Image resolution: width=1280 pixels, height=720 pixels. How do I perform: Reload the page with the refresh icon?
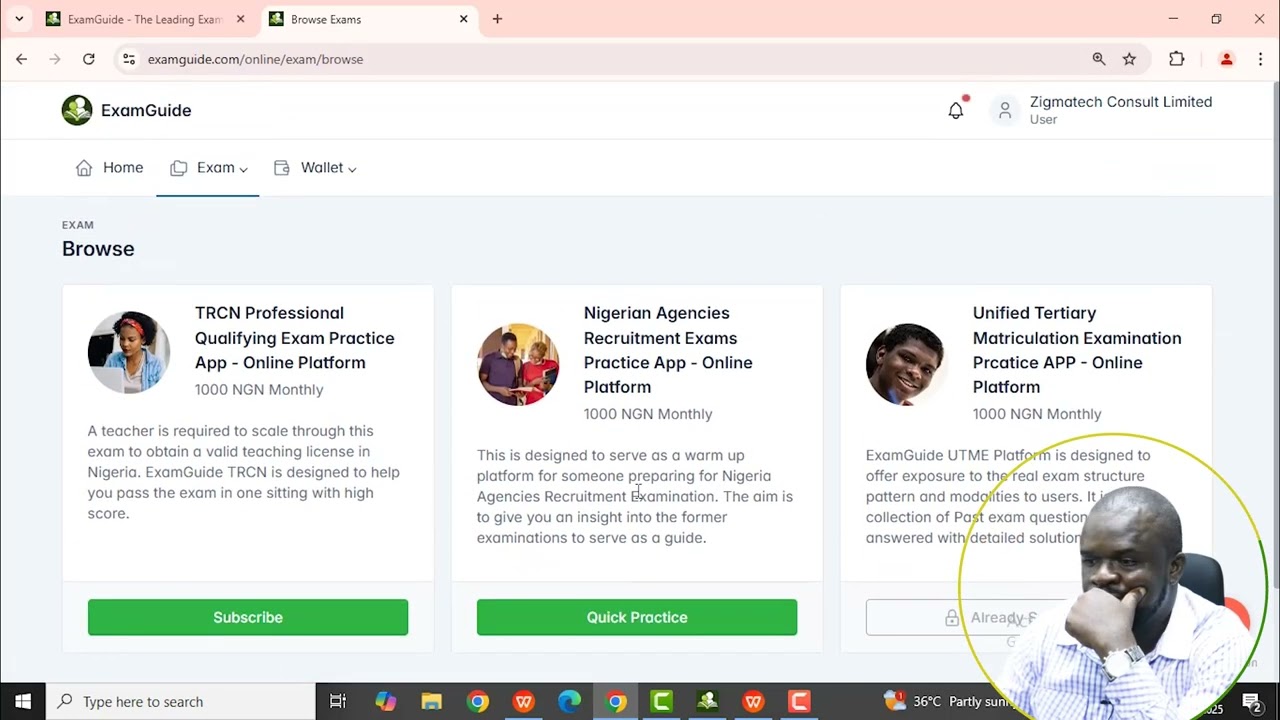(x=88, y=59)
